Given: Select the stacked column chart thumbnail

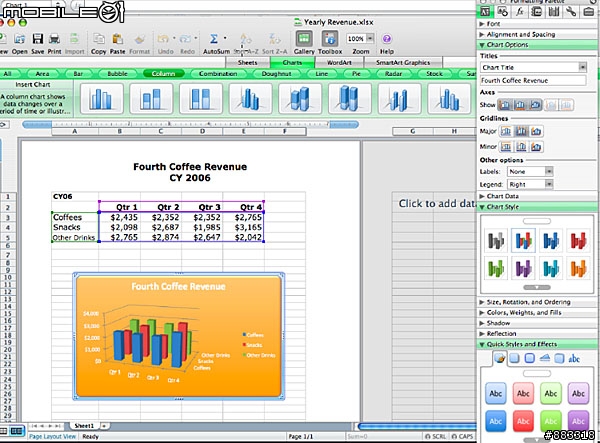Looking at the screenshot, I should click(151, 99).
